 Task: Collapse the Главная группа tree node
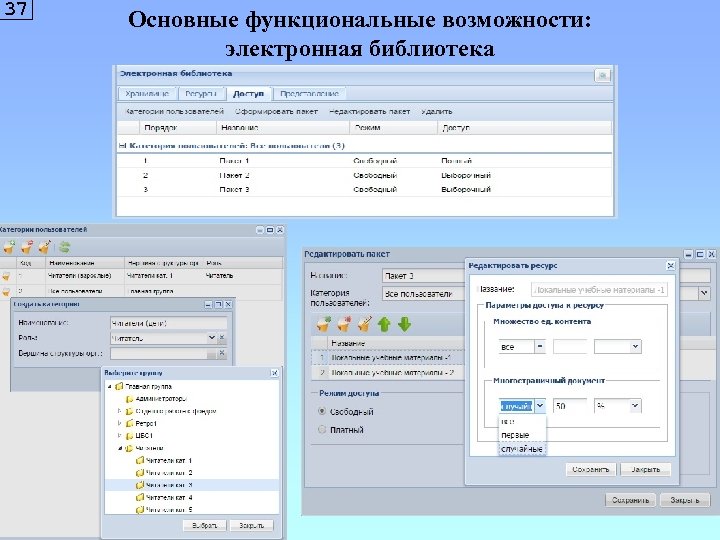pyautogui.click(x=110, y=387)
